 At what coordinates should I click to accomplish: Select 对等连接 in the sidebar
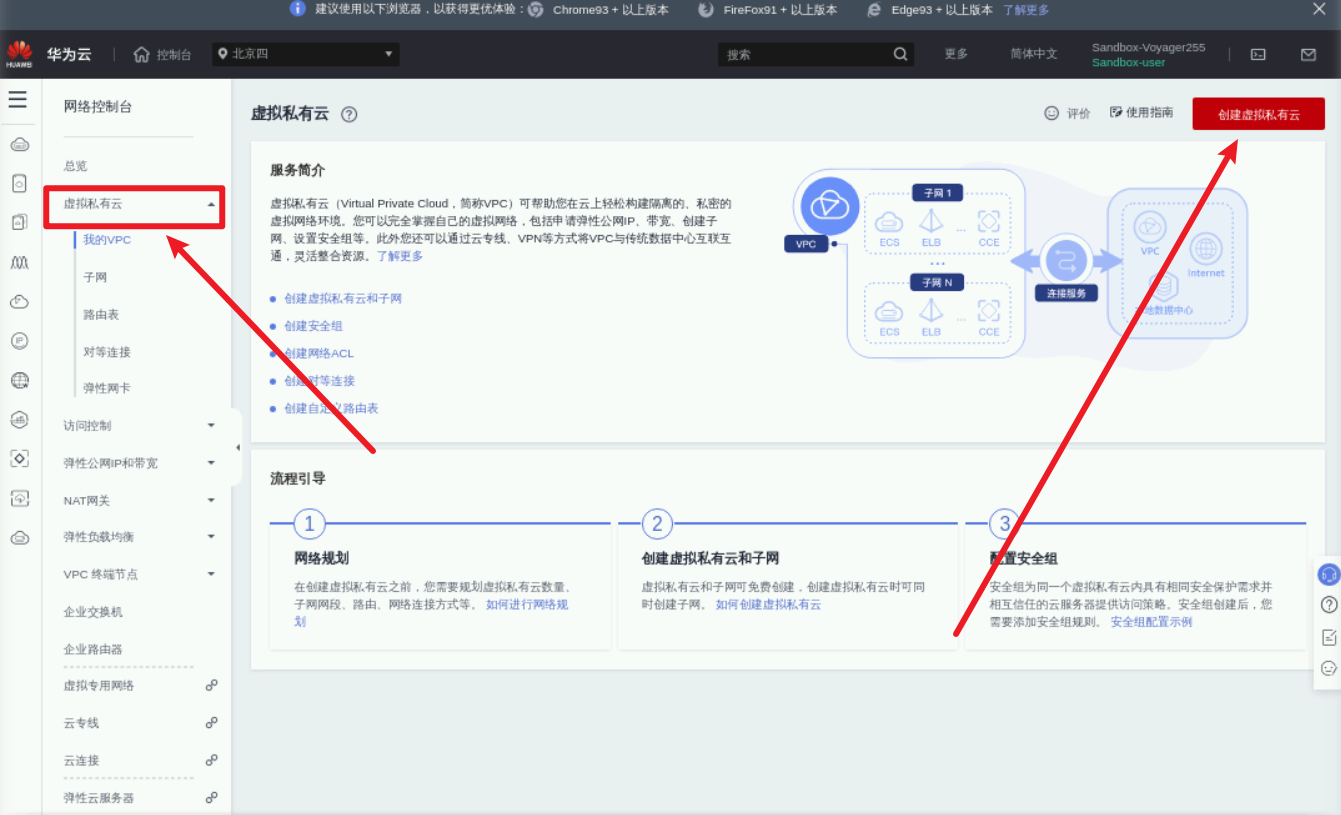point(107,352)
